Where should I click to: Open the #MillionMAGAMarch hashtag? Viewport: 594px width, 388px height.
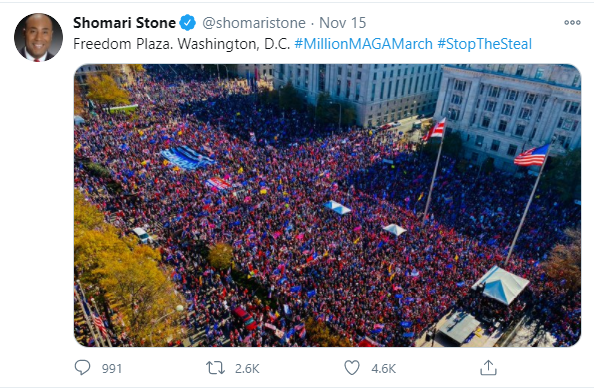click(363, 44)
